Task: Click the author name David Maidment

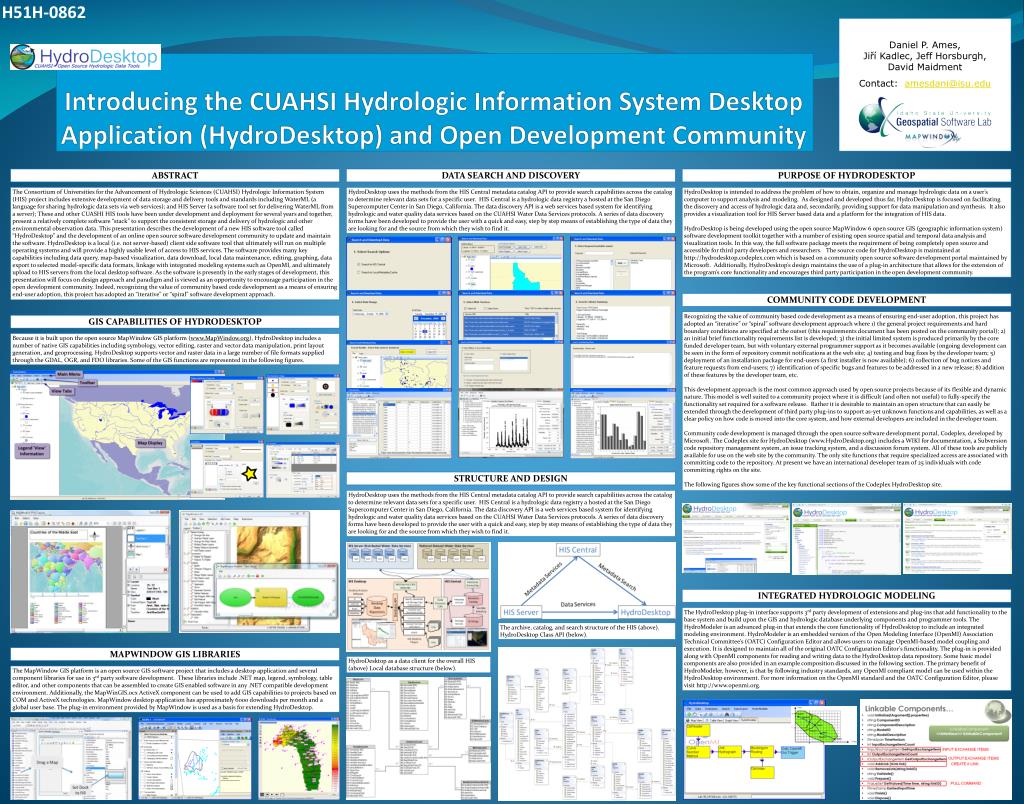Action: [x=924, y=67]
